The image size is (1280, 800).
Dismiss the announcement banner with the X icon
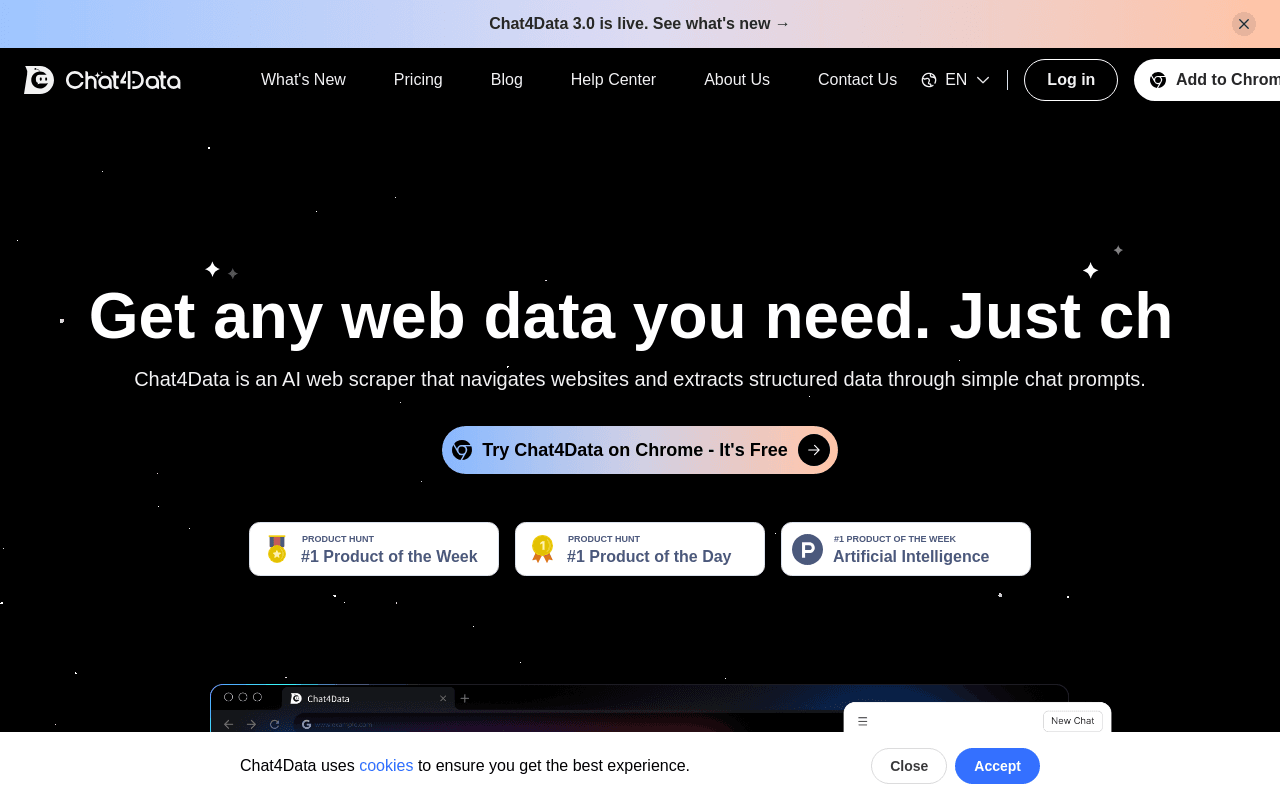pos(1244,24)
